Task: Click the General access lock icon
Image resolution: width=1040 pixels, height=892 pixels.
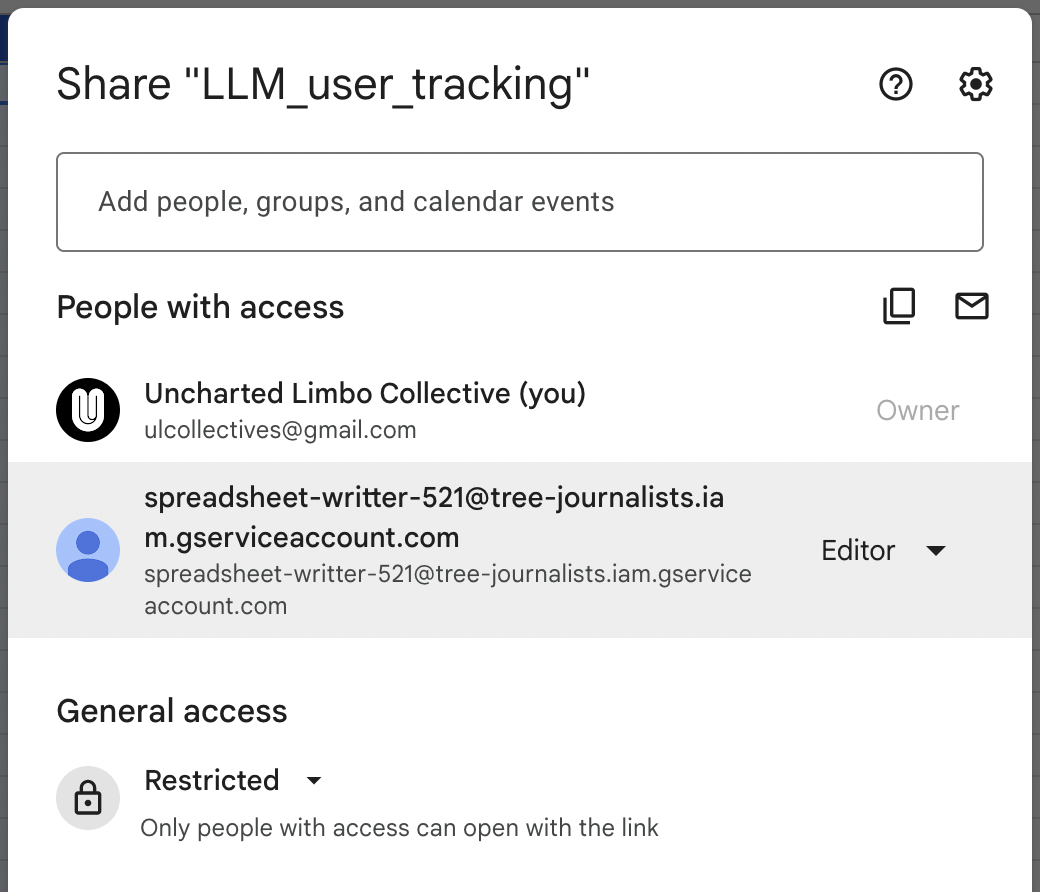Action: click(x=88, y=798)
